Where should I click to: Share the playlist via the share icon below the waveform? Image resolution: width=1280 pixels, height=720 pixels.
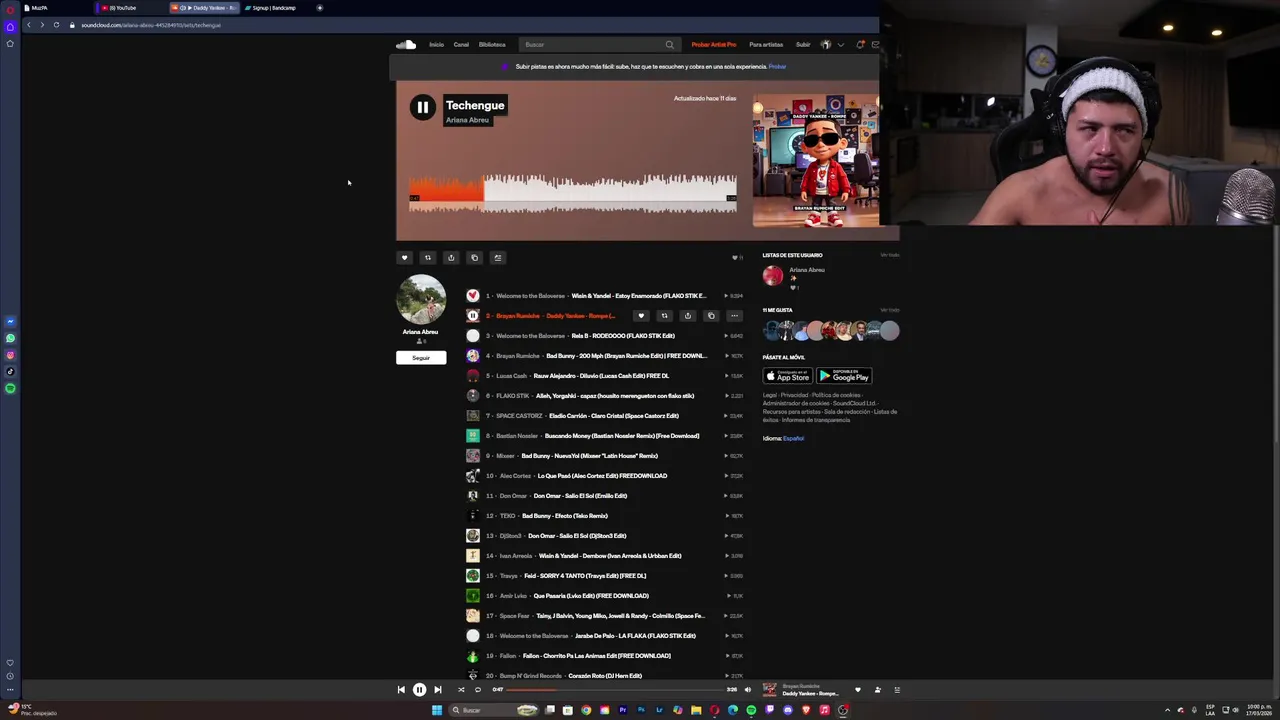451,257
